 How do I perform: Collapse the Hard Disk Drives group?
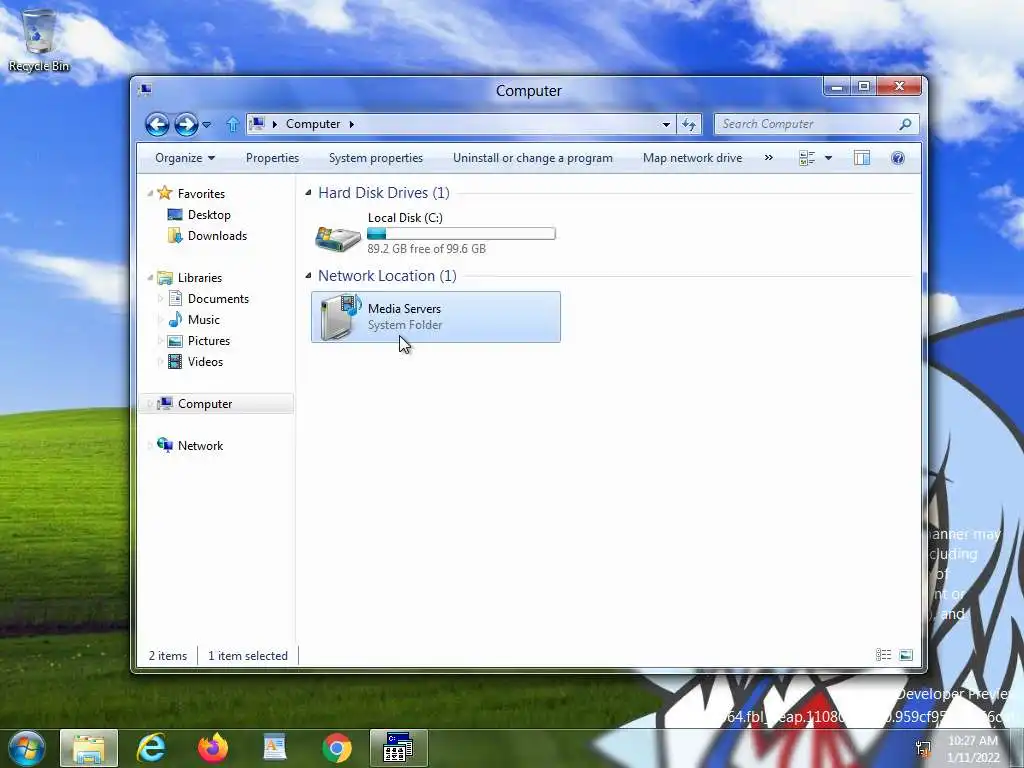click(x=308, y=193)
